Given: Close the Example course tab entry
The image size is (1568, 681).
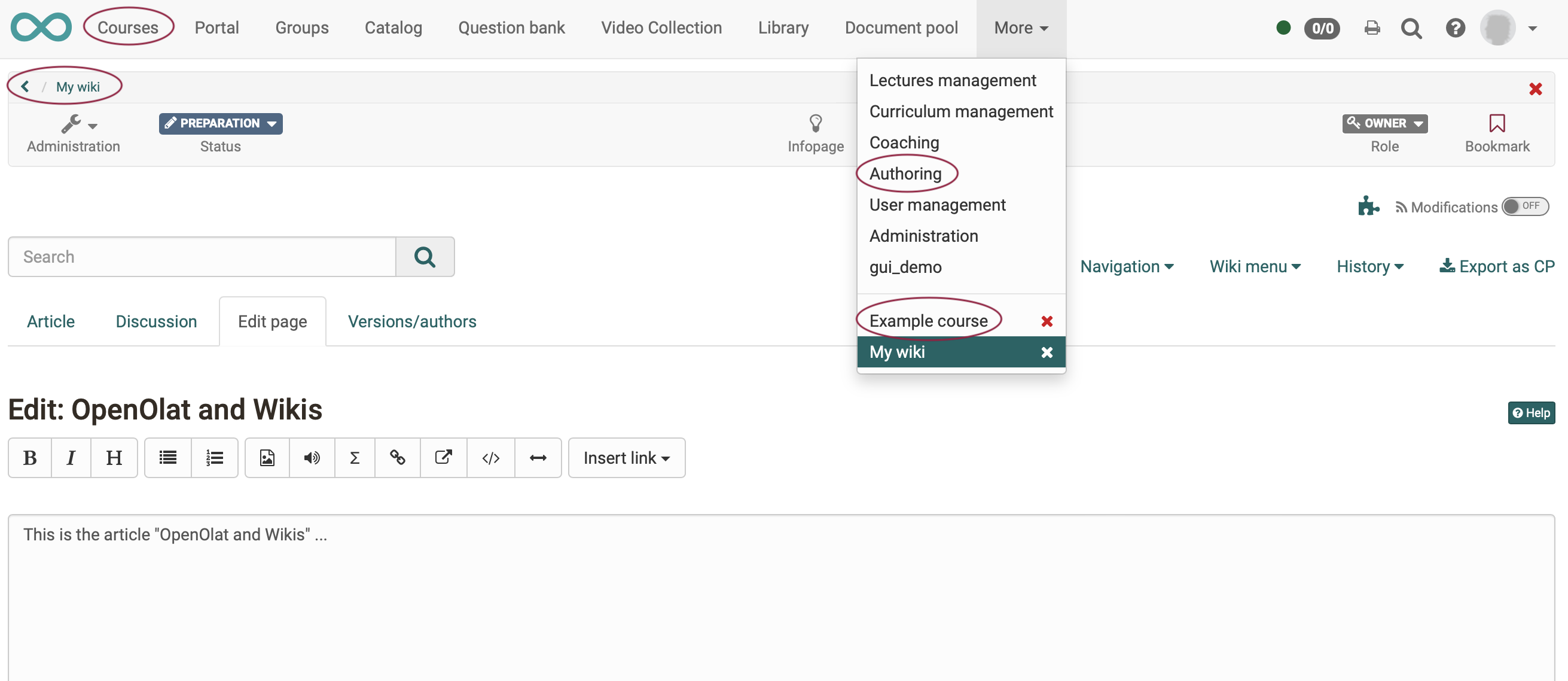Looking at the screenshot, I should point(1047,321).
